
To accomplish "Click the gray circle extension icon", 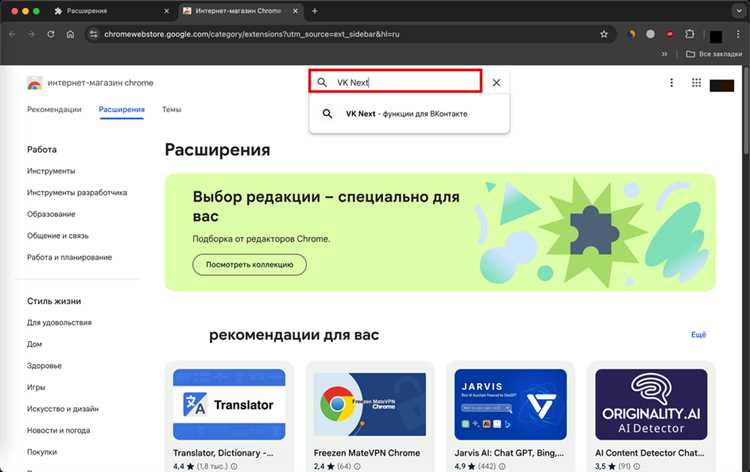I will point(651,34).
